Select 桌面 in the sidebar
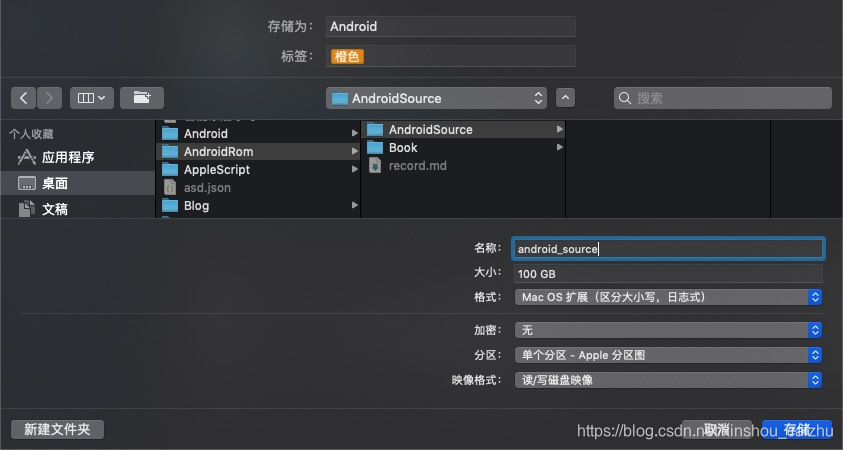Image resolution: width=843 pixels, height=450 pixels. coord(77,183)
